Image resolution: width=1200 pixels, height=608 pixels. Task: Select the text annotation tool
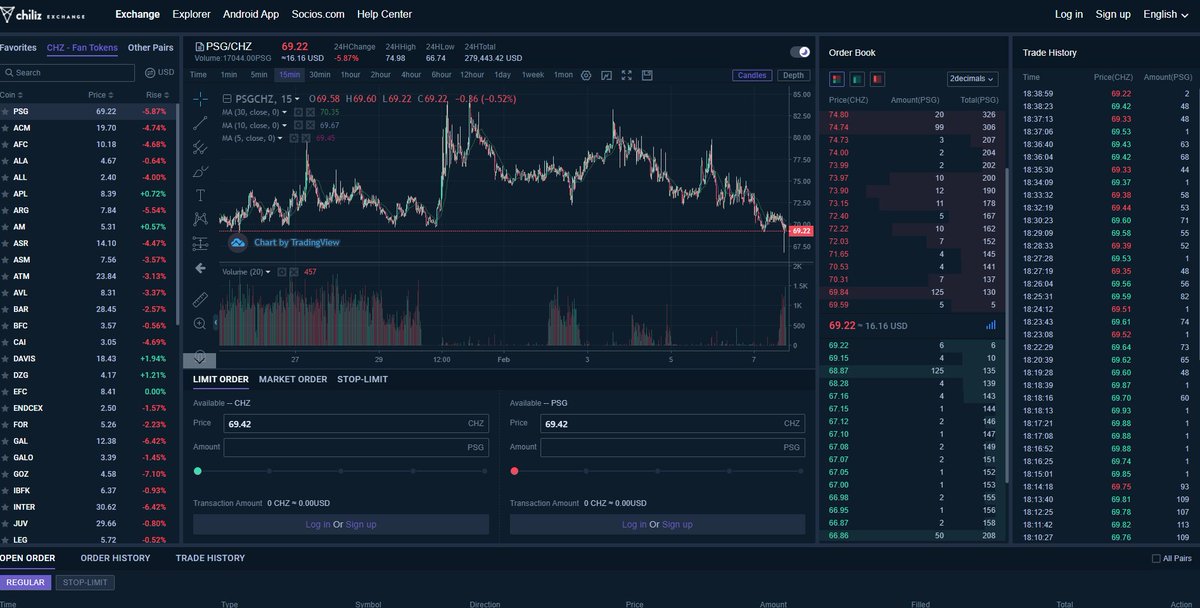pyautogui.click(x=200, y=195)
